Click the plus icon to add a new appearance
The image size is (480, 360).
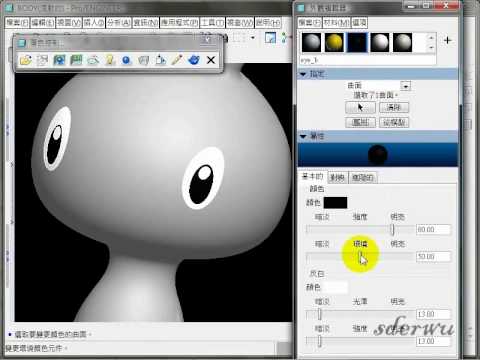coord(448,41)
